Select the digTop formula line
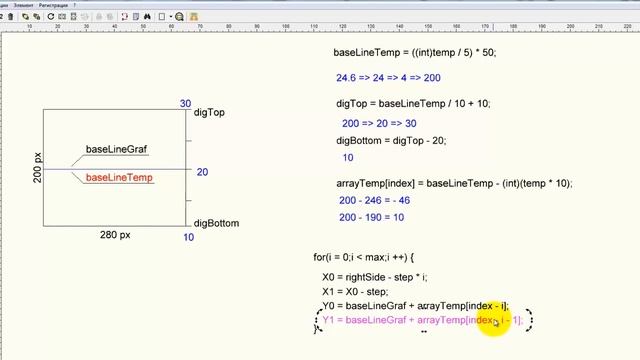Screen dimensions: 640x360 (413, 104)
